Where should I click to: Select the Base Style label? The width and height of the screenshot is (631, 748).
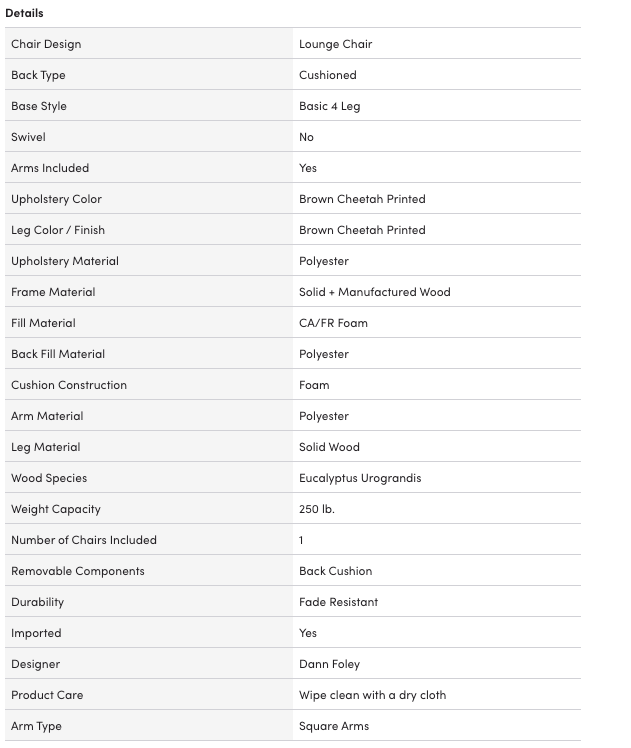click(39, 106)
